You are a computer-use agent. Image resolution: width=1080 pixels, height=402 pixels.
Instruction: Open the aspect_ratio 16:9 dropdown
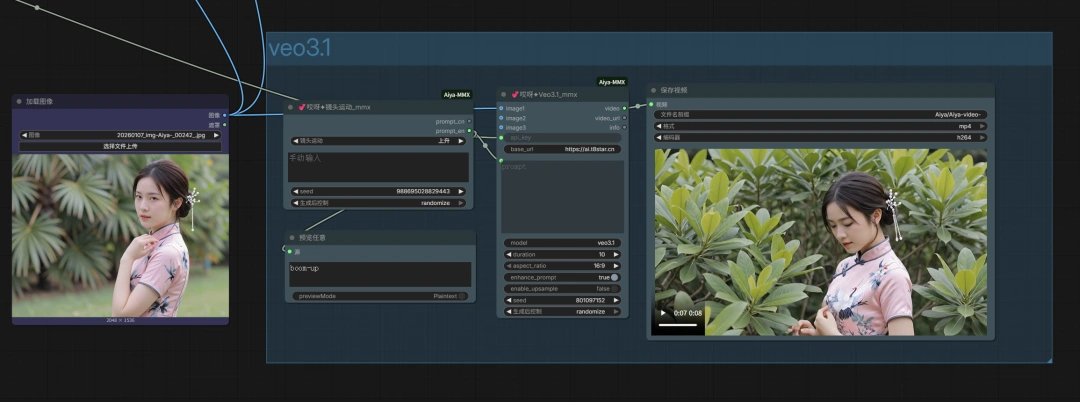562,266
